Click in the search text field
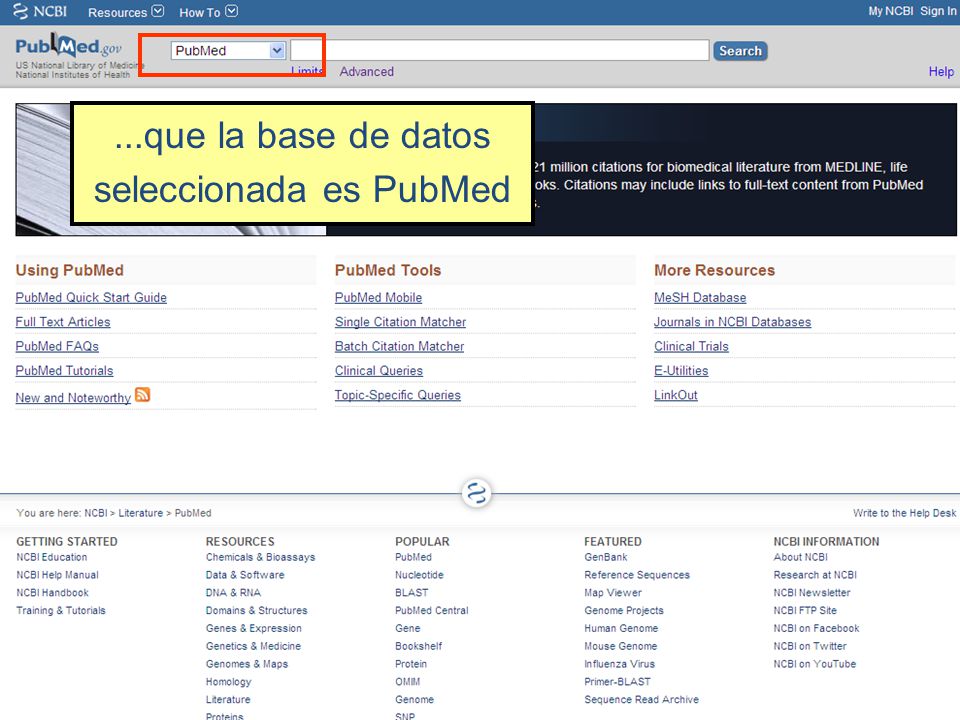This screenshot has width=960, height=720. [500, 50]
